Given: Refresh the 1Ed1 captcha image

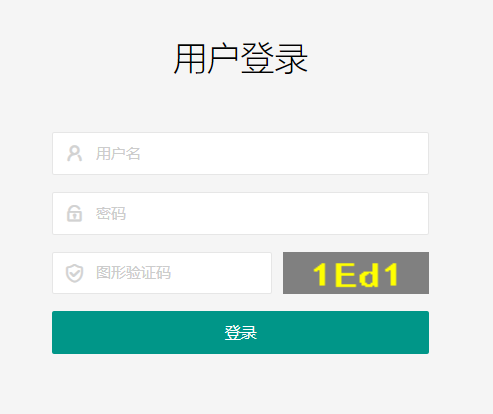Looking at the screenshot, I should (x=356, y=273).
